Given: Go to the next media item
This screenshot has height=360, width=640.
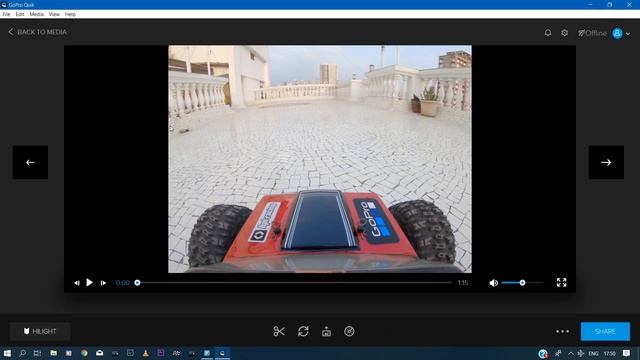Looking at the screenshot, I should click(x=606, y=162).
